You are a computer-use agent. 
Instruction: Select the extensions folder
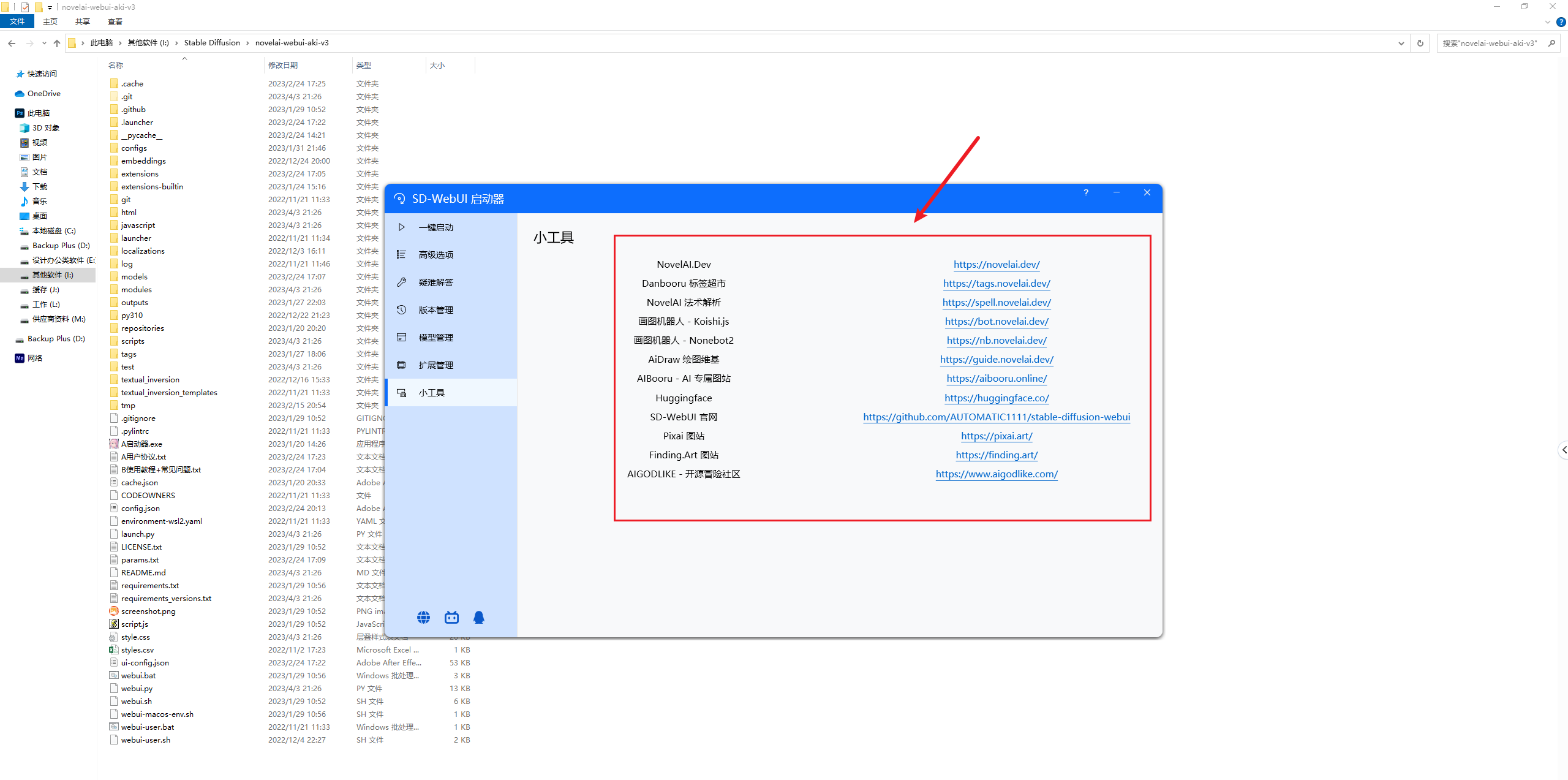pos(134,173)
